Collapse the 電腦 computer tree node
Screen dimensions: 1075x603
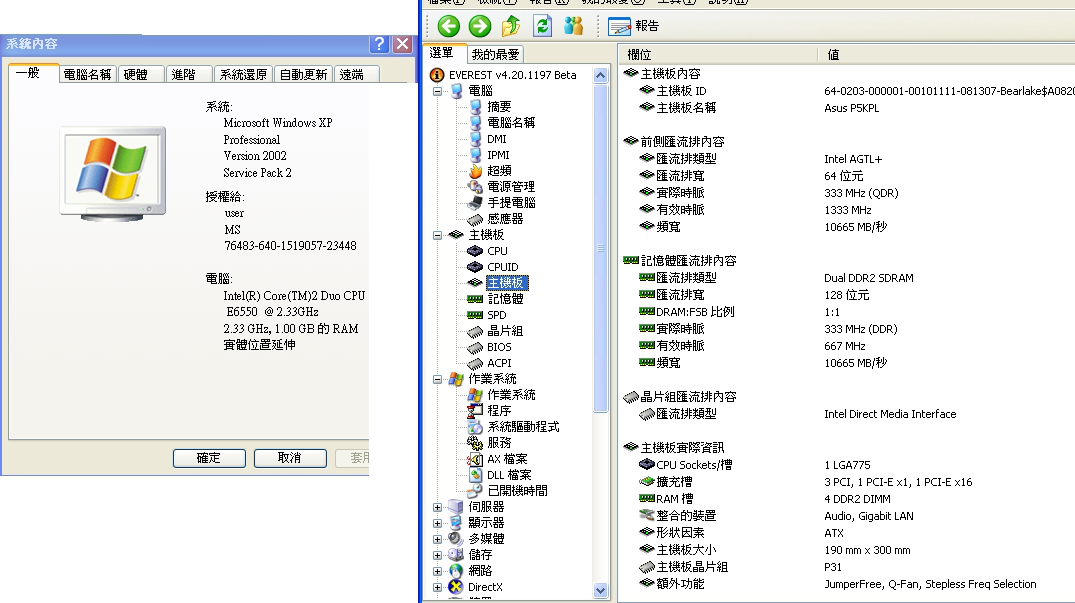tap(437, 91)
